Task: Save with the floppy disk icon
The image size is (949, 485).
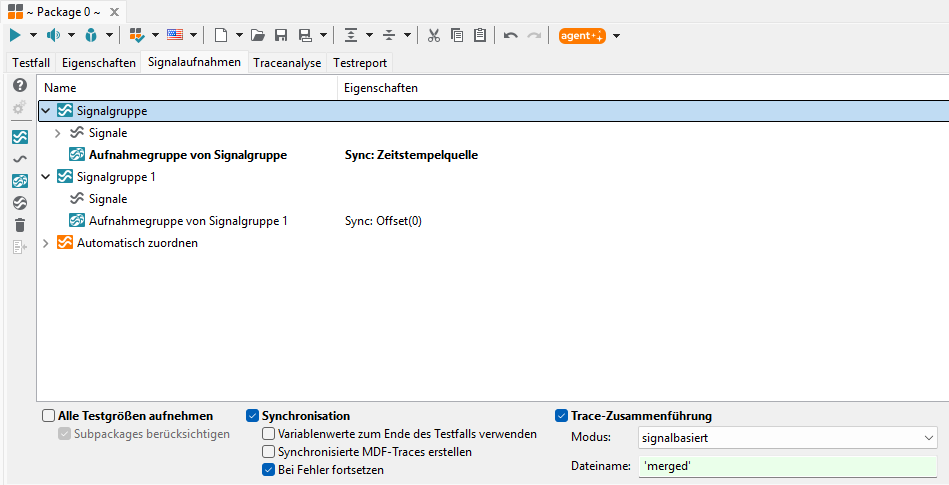Action: 281,36
